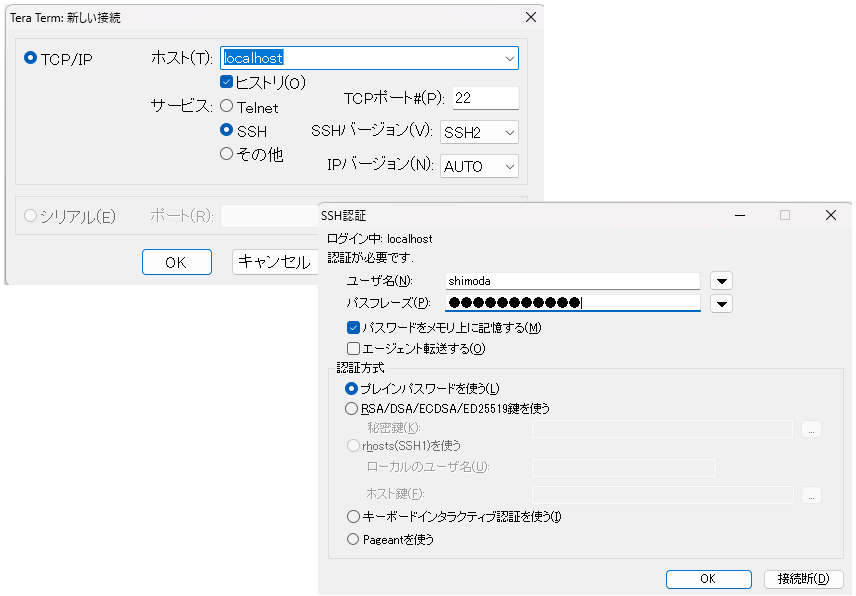Close the Tera Term 新しい接続 dialog
Viewport: 856px width, 596px height.
[531, 17]
